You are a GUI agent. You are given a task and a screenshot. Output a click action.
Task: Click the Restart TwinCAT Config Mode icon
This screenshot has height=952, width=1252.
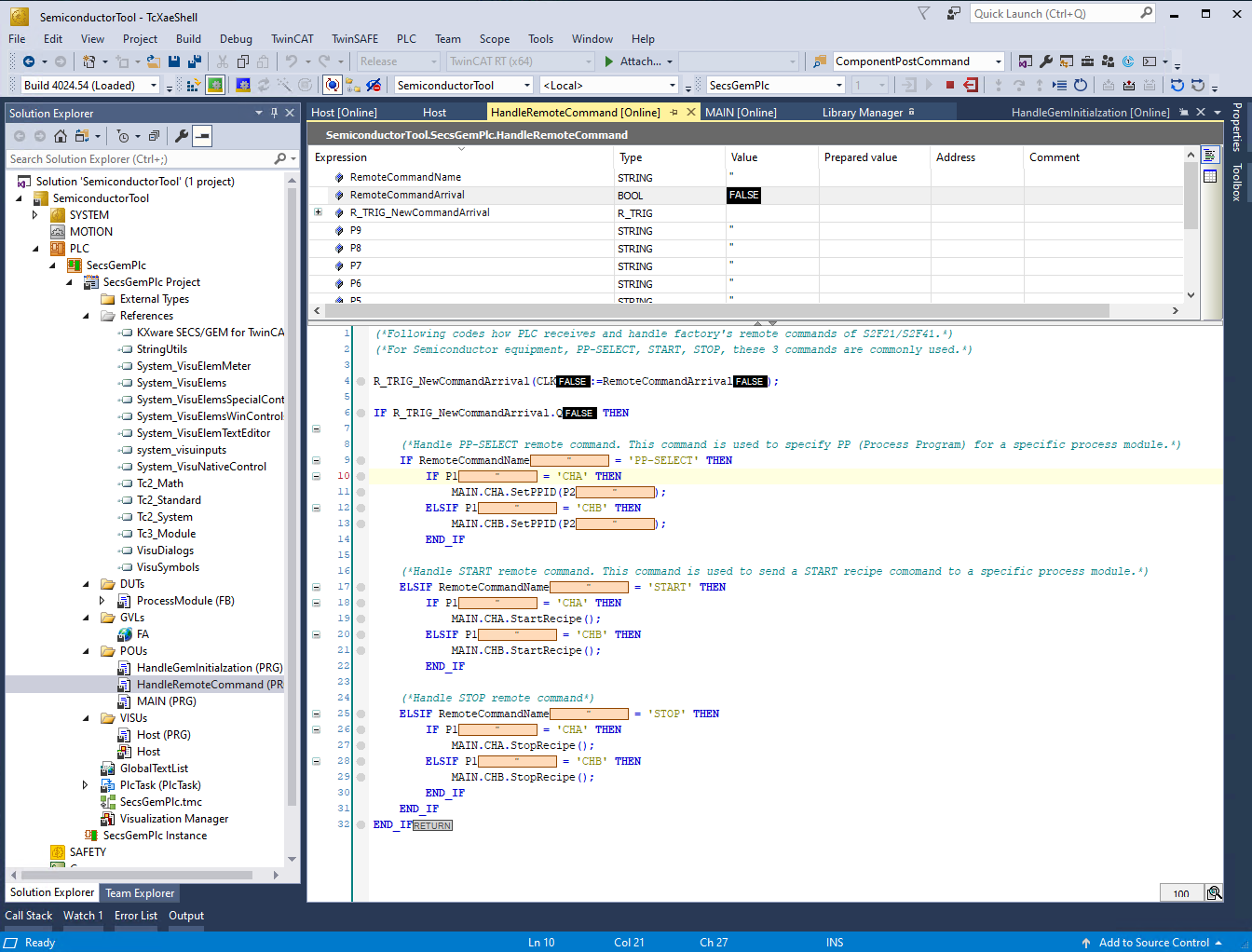[x=243, y=85]
